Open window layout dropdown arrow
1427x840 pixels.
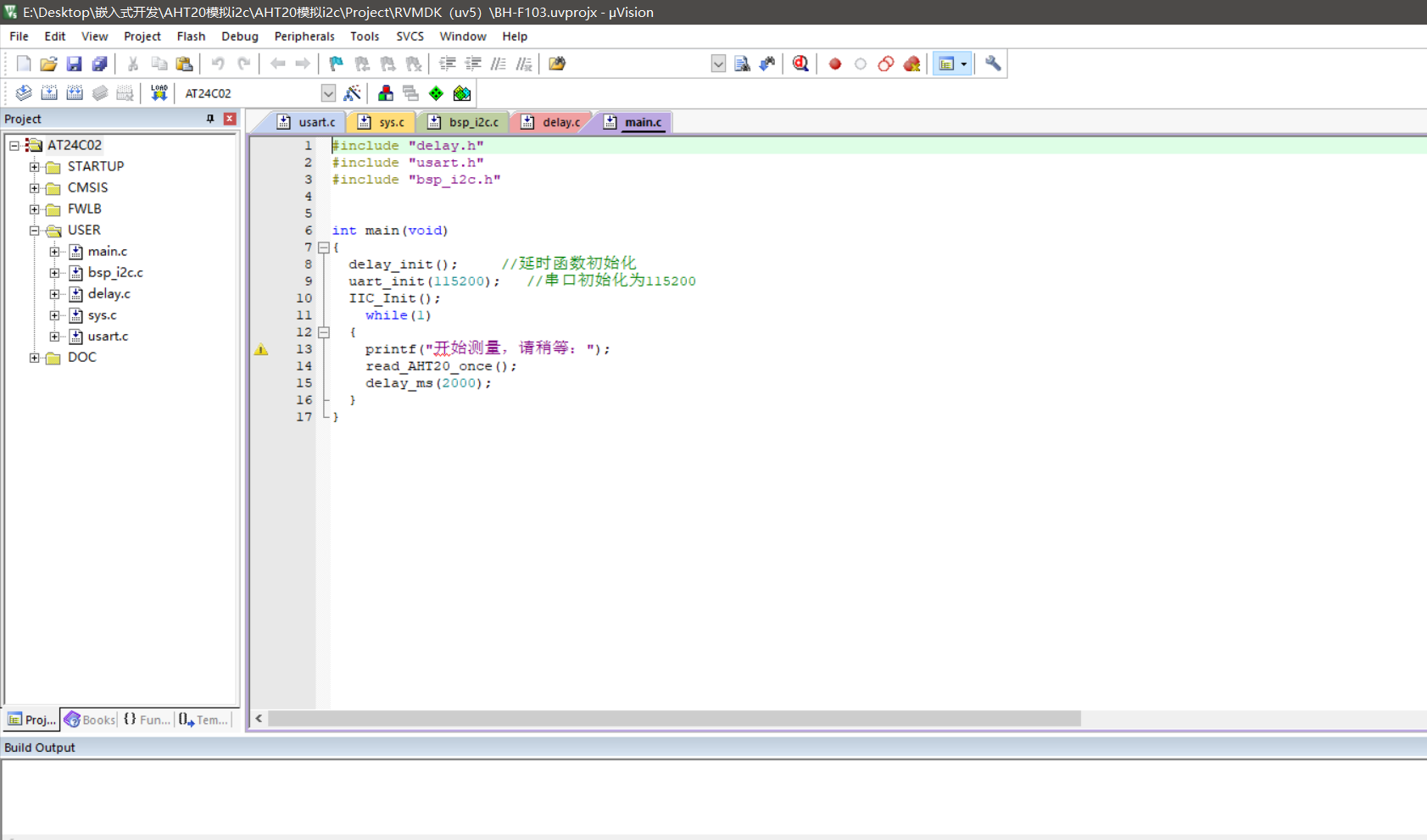[x=963, y=64]
